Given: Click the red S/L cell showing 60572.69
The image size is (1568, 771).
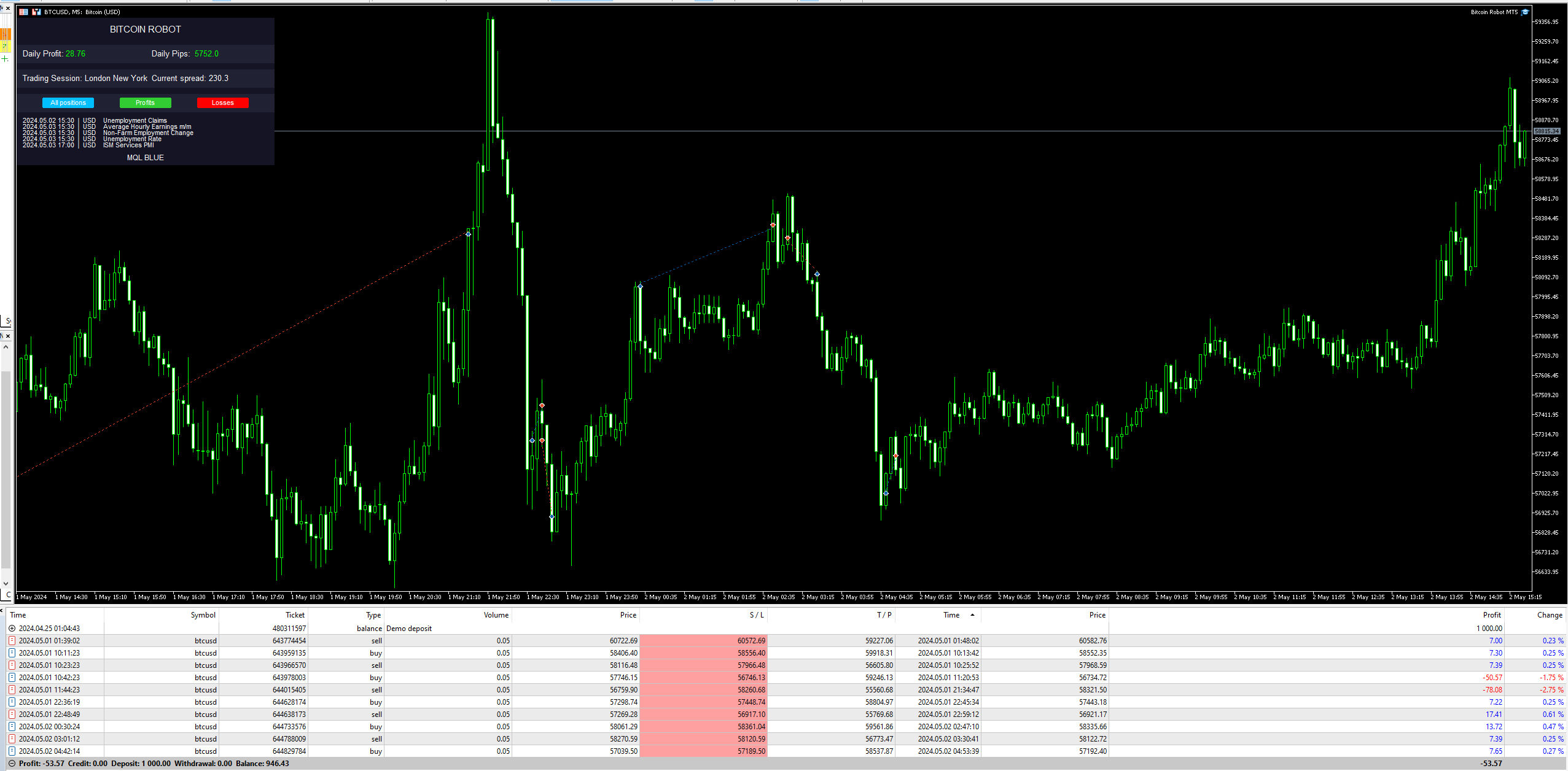Looking at the screenshot, I should 703,640.
